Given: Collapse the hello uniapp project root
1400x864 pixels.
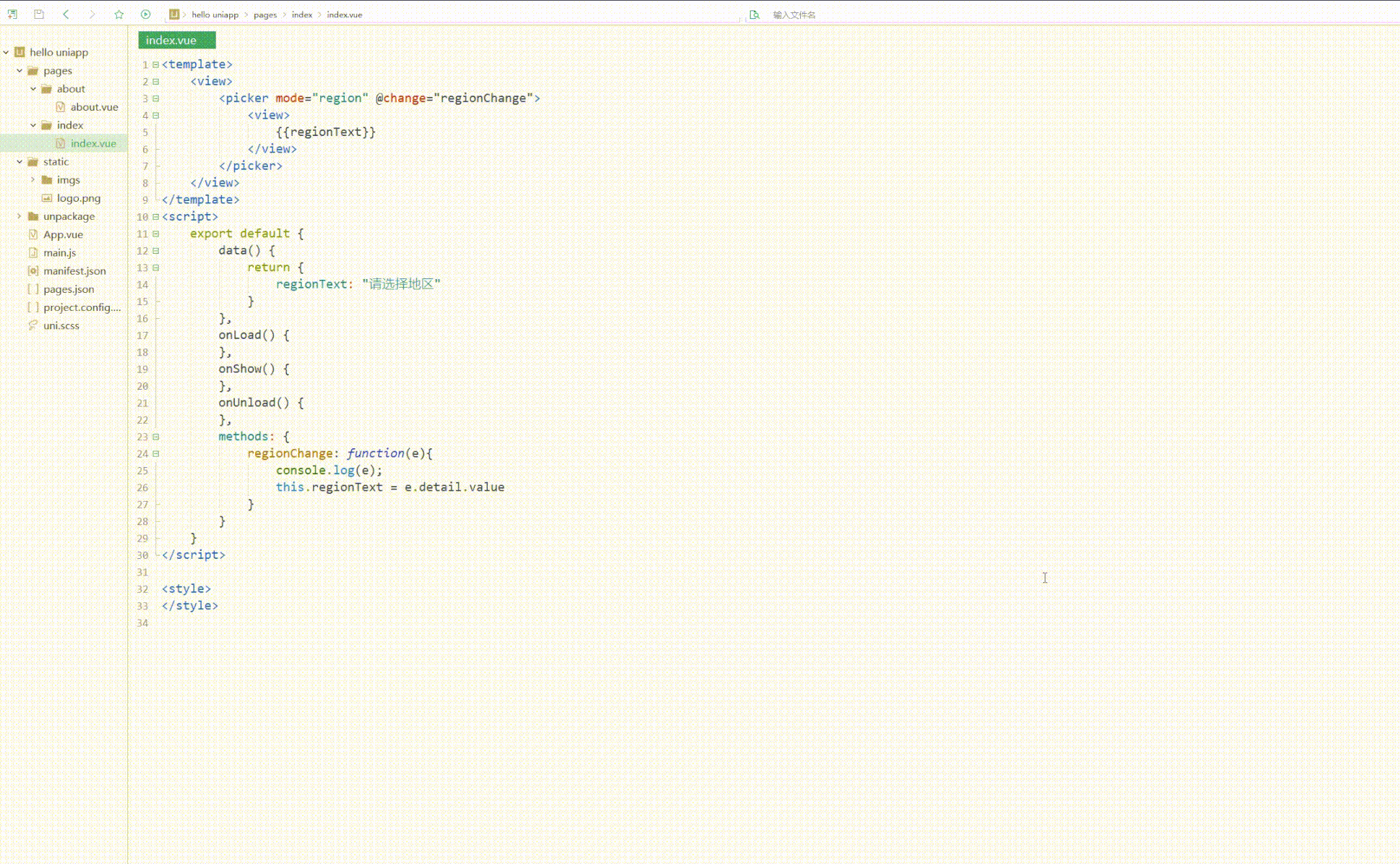Looking at the screenshot, I should [x=7, y=52].
